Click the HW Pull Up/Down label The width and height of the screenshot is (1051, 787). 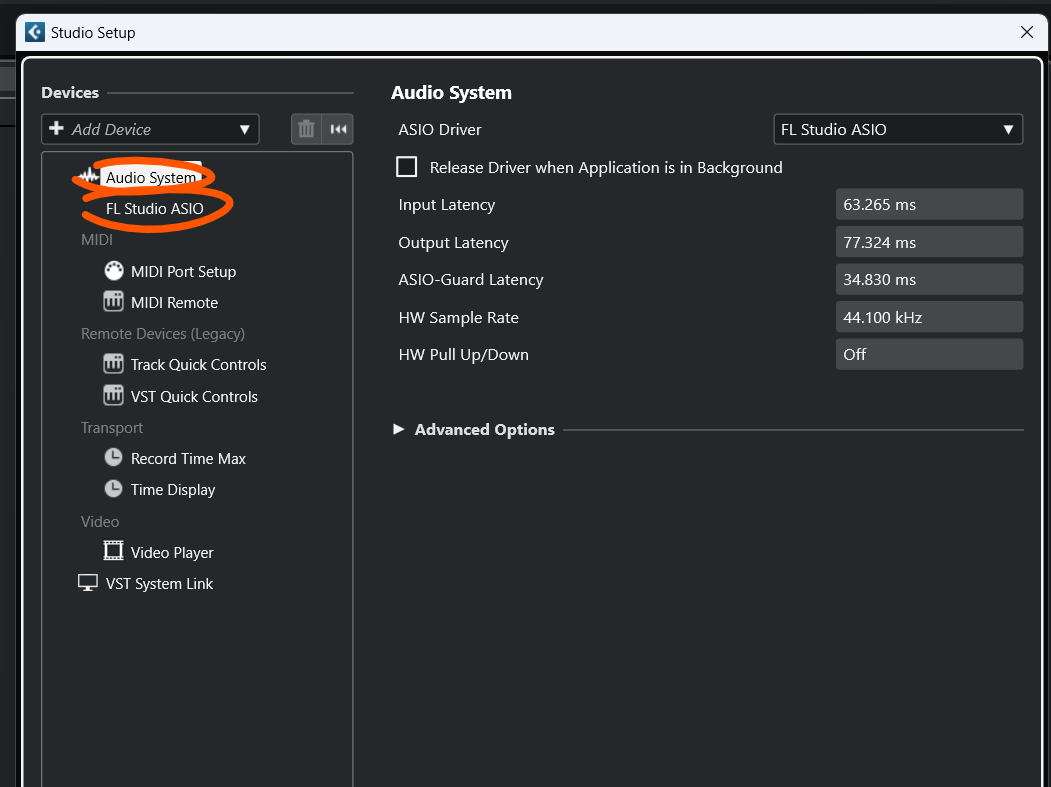pos(464,355)
